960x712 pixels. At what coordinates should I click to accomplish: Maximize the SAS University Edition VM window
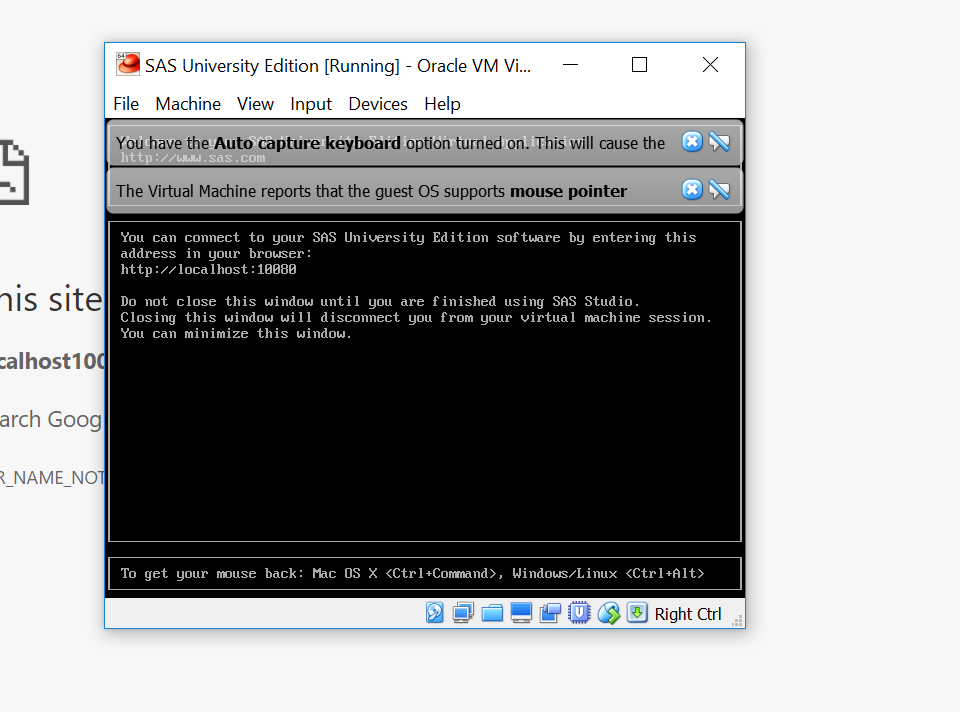pyautogui.click(x=639, y=64)
